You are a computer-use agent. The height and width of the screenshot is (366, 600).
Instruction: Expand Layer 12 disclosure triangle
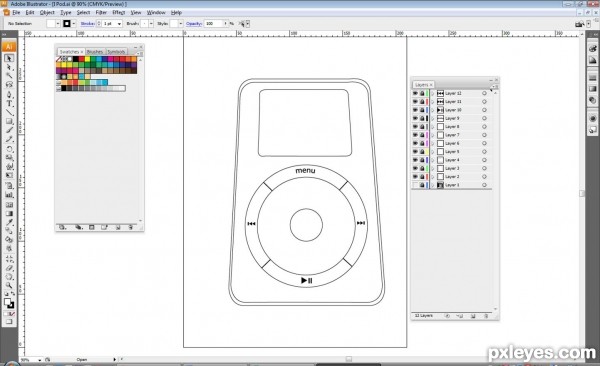(x=433, y=93)
